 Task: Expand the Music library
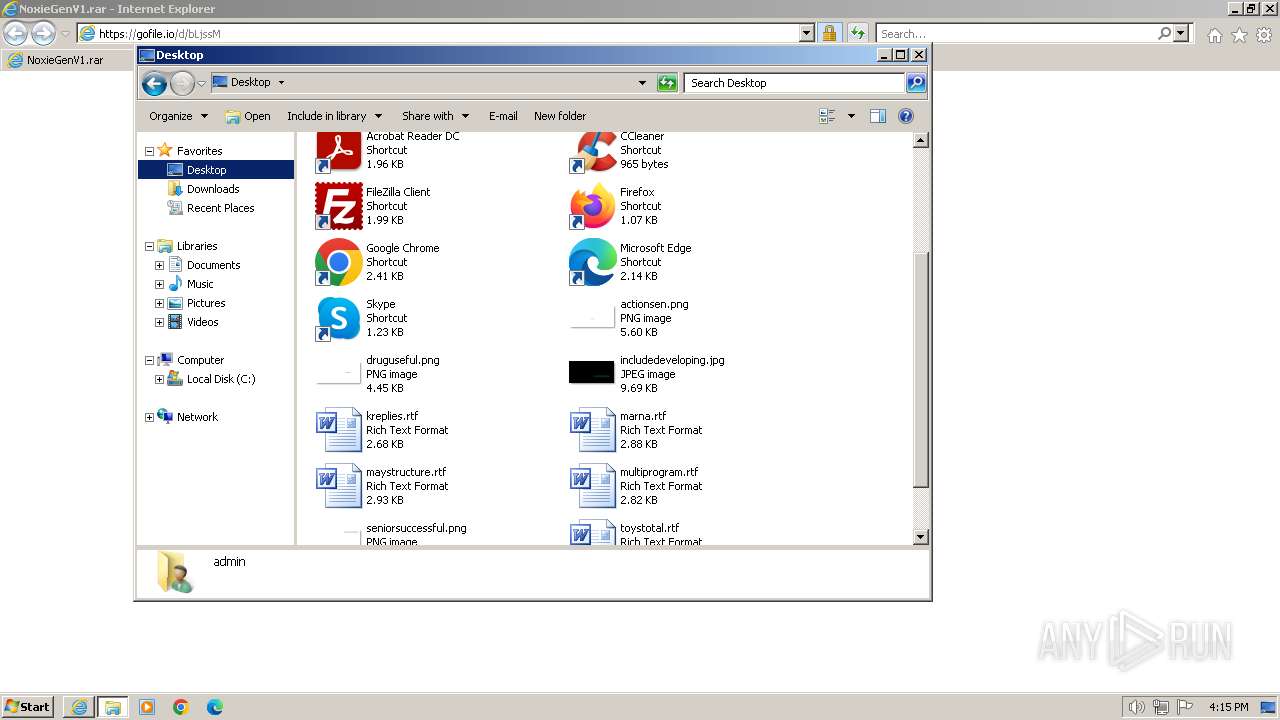tap(159, 284)
